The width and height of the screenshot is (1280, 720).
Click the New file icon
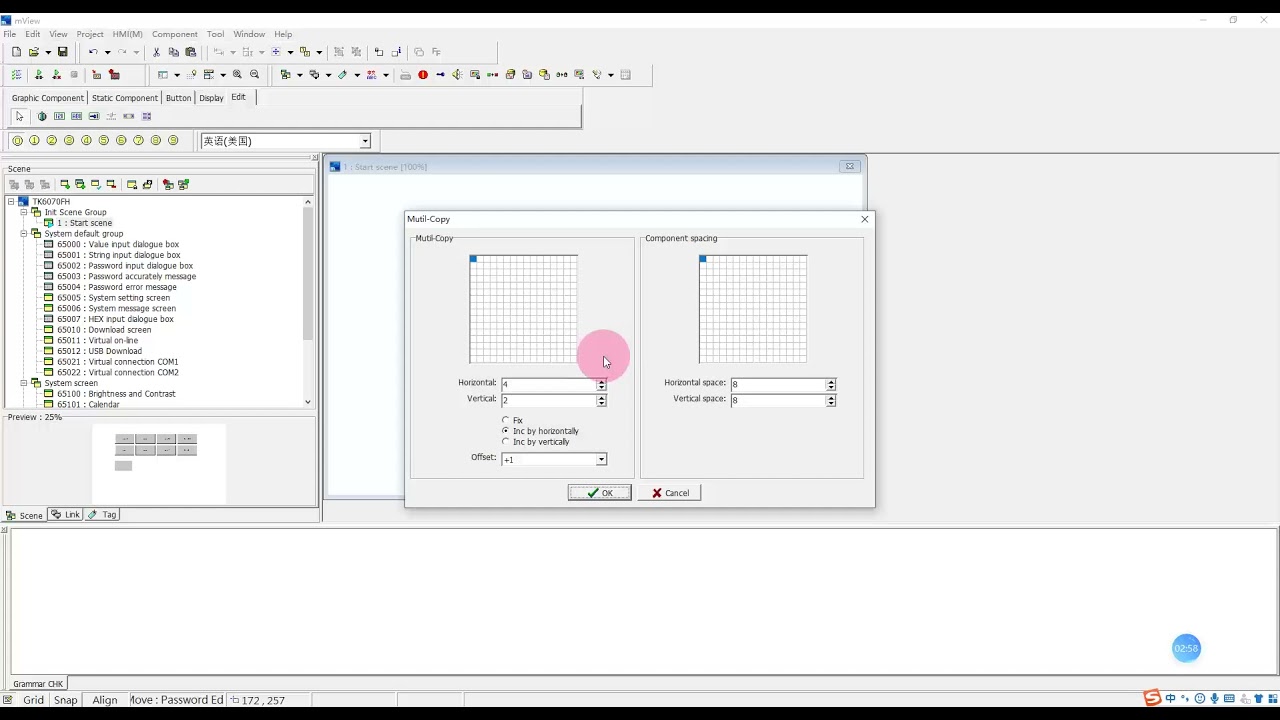pos(16,52)
